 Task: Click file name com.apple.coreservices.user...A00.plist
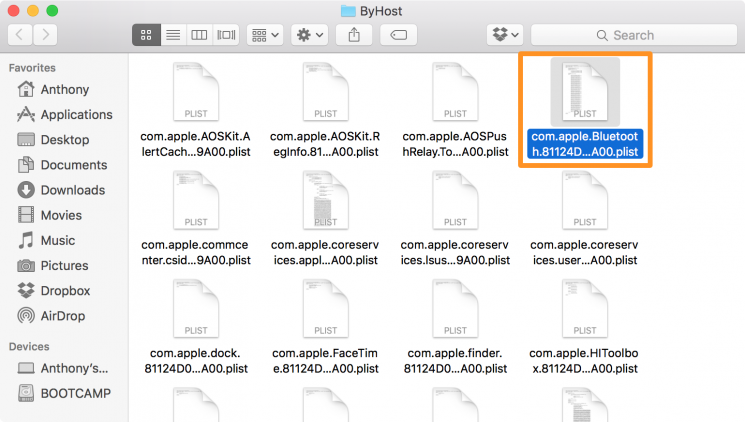tap(584, 252)
